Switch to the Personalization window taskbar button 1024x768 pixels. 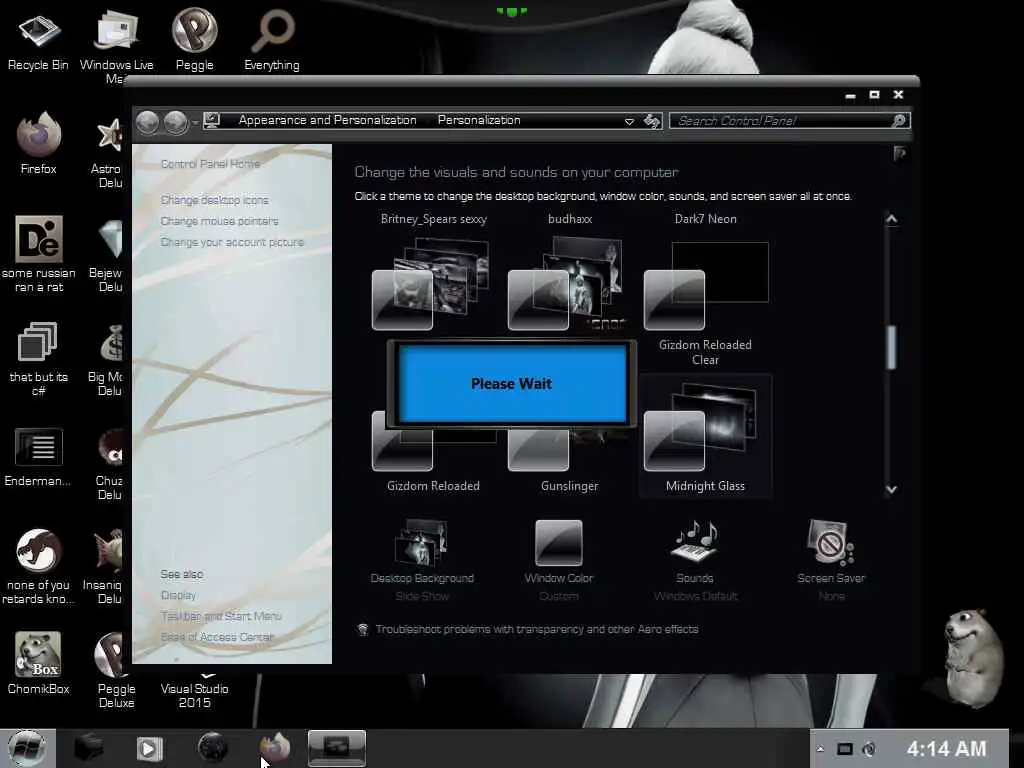[336, 748]
